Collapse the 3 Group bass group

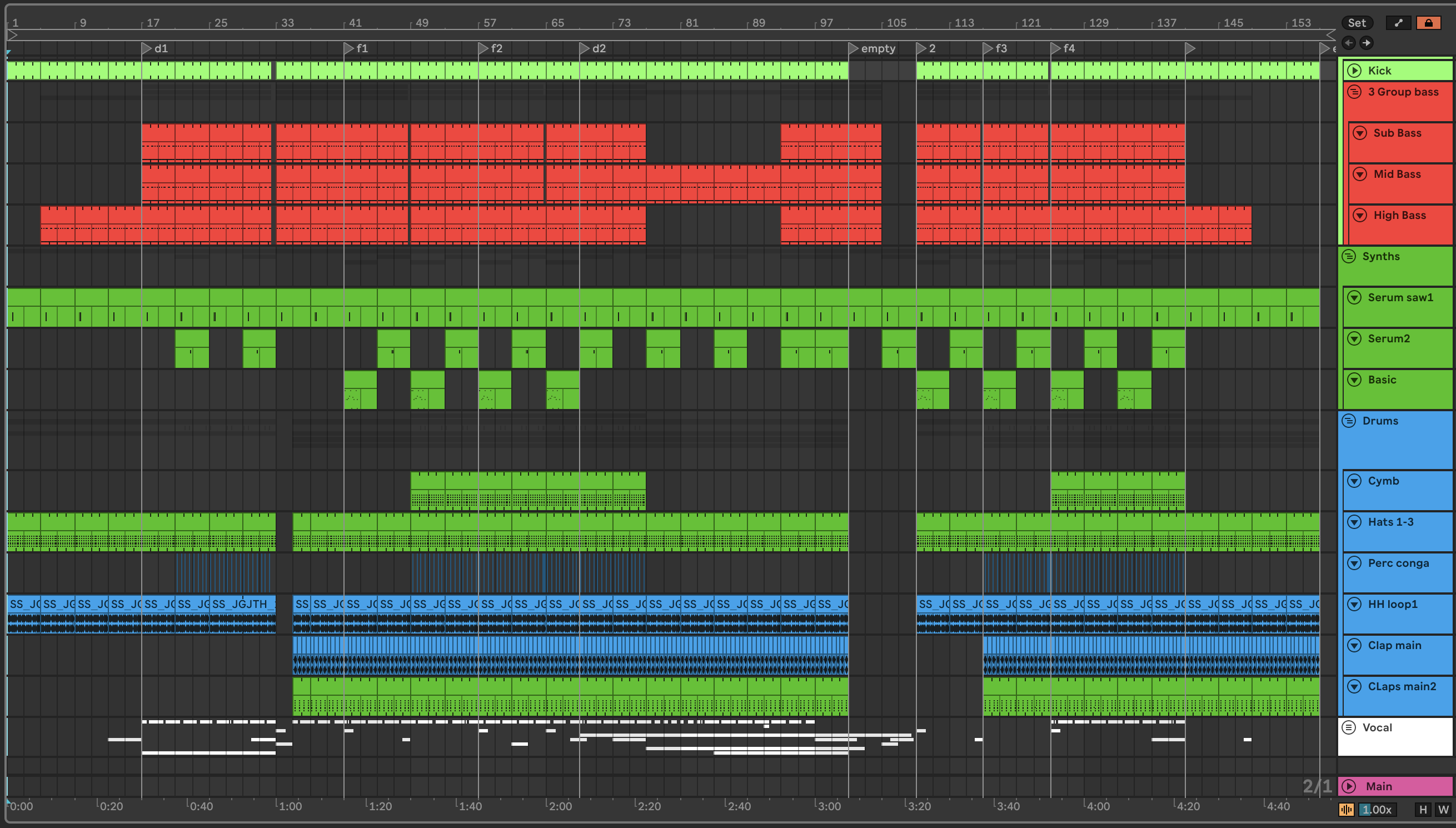(1354, 92)
